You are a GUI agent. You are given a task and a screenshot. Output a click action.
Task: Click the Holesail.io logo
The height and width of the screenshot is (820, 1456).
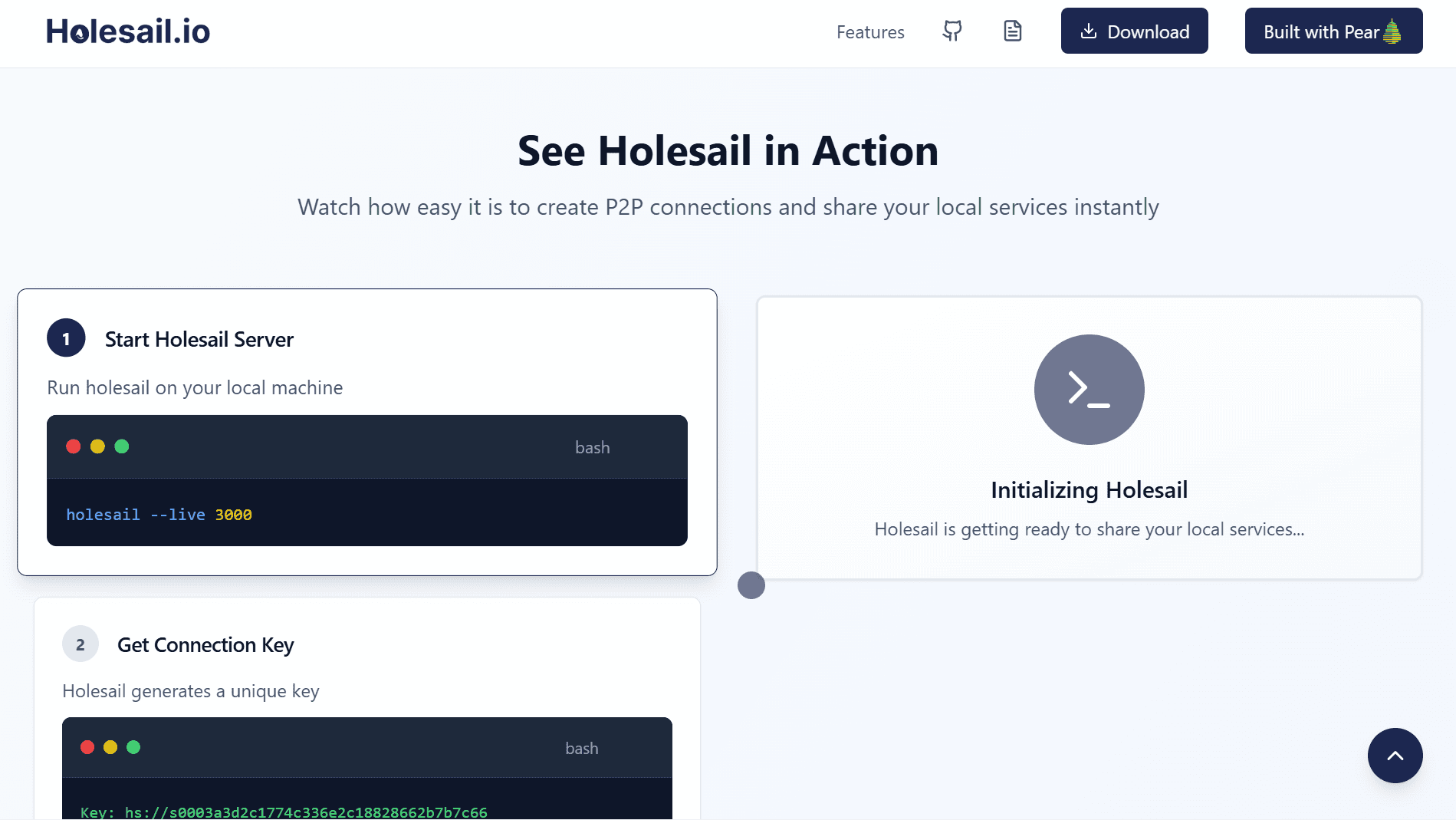[x=128, y=31]
